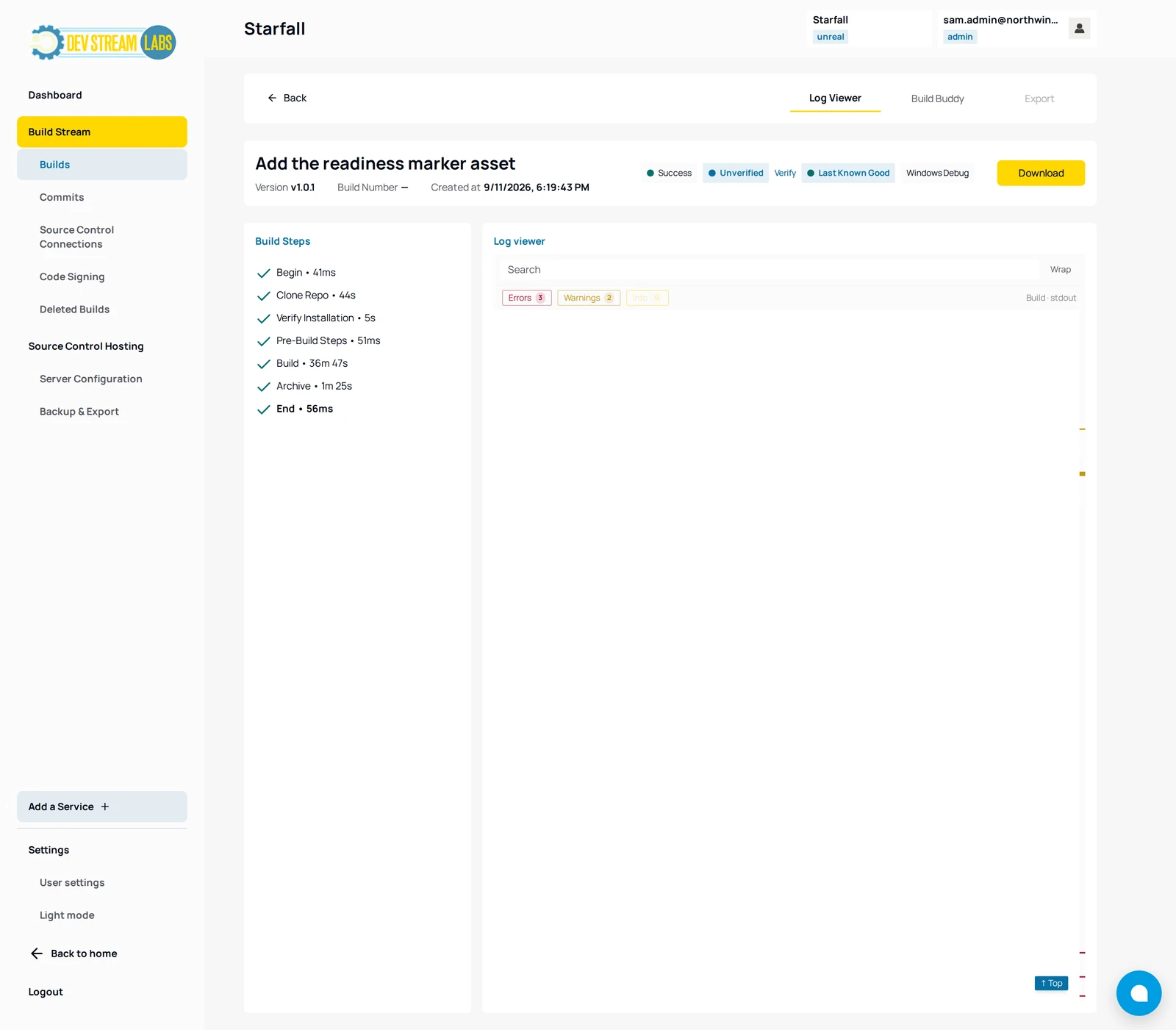
Task: Click the checkmark next to Clone Repo
Action: click(264, 296)
